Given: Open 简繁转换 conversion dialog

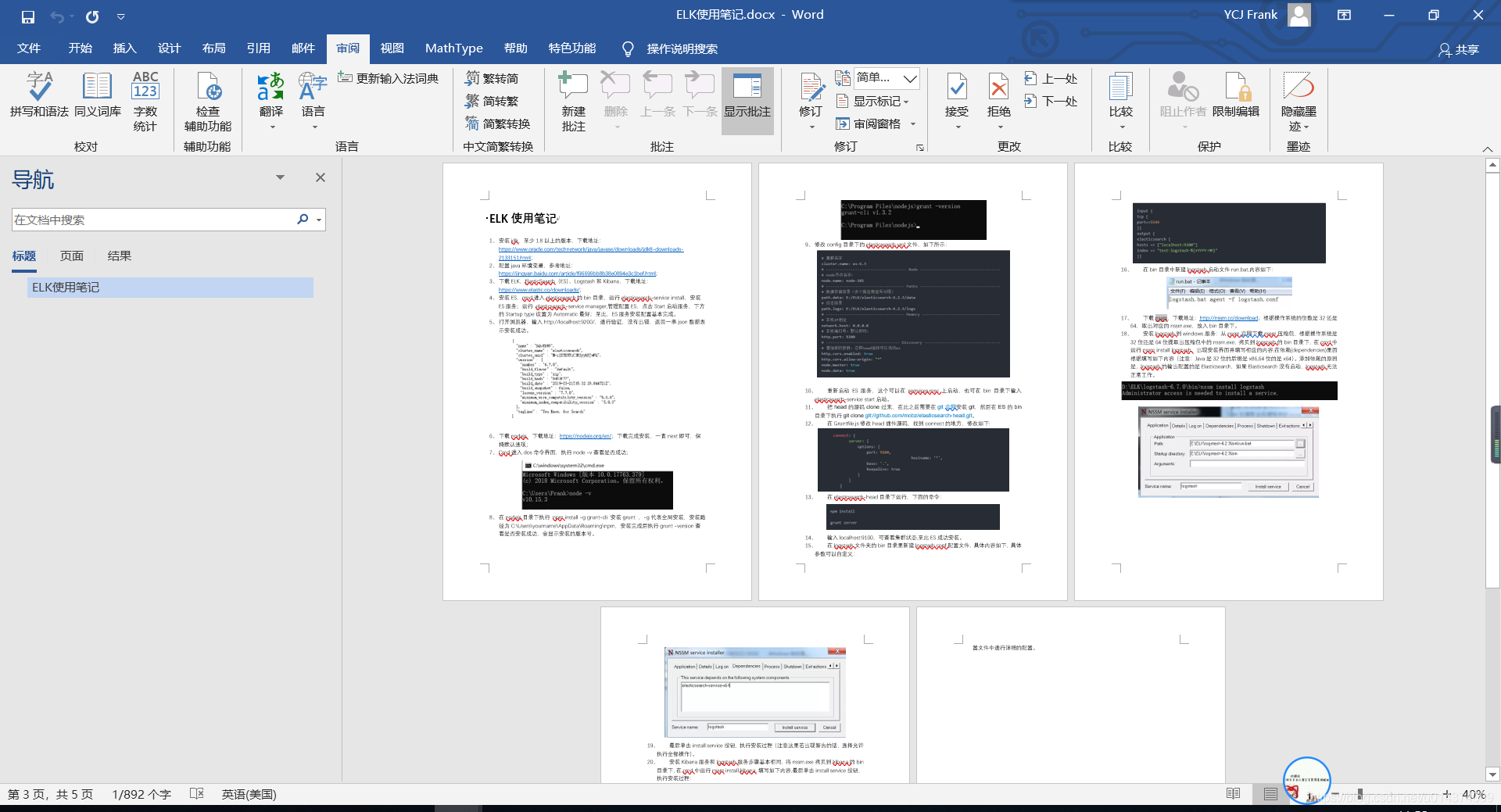Looking at the screenshot, I should 498,123.
